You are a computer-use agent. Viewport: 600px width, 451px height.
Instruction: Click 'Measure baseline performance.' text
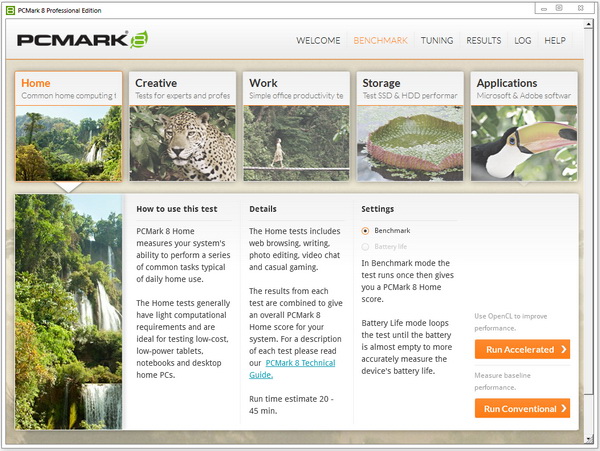[502, 381]
